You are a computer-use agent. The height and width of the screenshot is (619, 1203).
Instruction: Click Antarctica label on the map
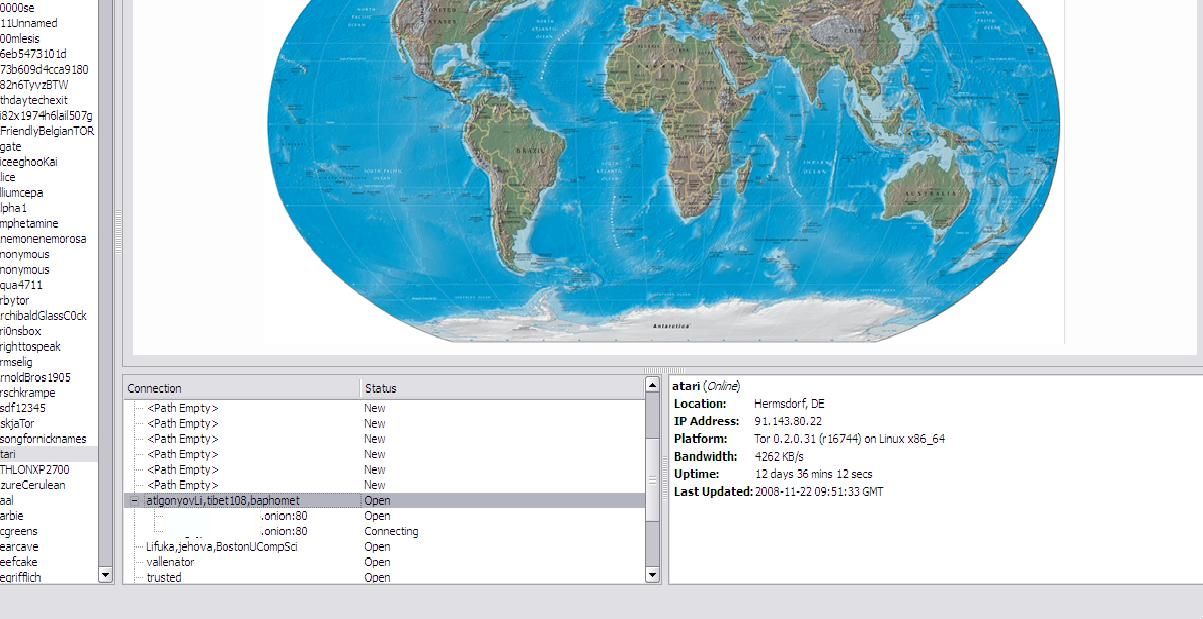[671, 326]
